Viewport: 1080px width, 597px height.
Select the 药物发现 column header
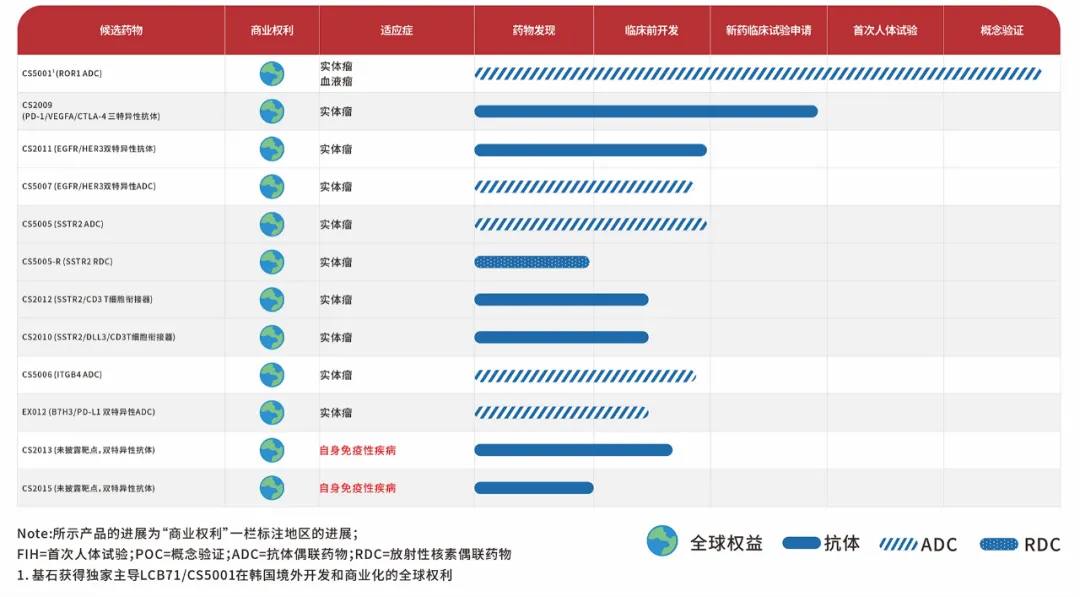pos(533,30)
